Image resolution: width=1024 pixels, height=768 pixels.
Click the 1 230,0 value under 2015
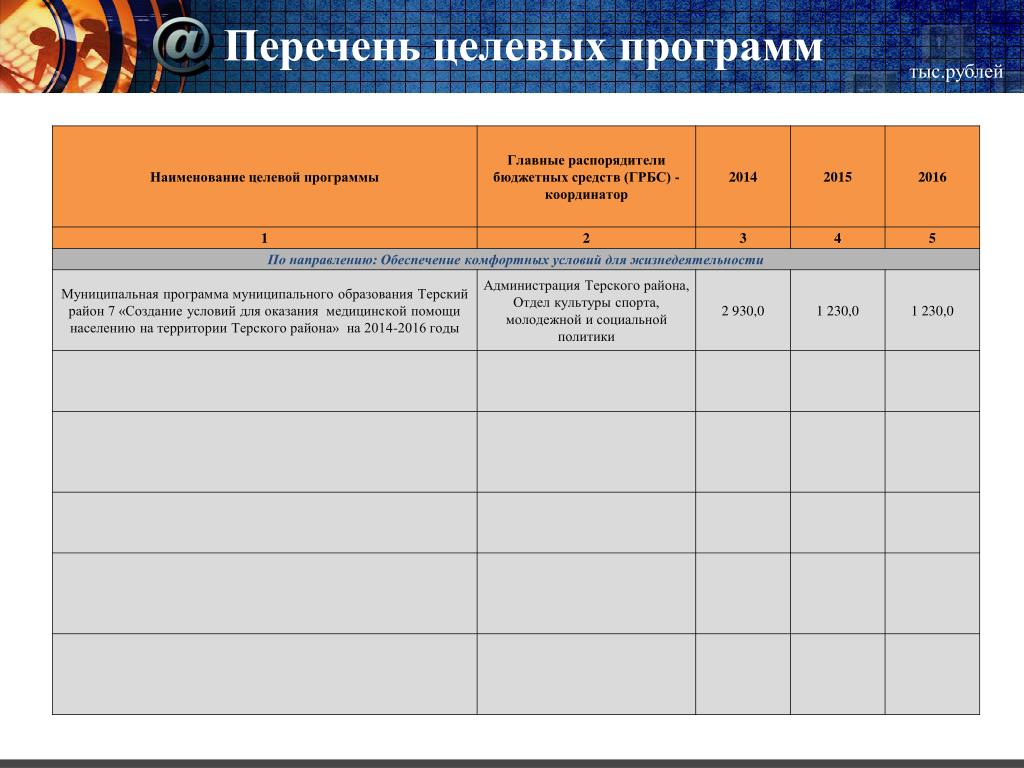coord(838,311)
